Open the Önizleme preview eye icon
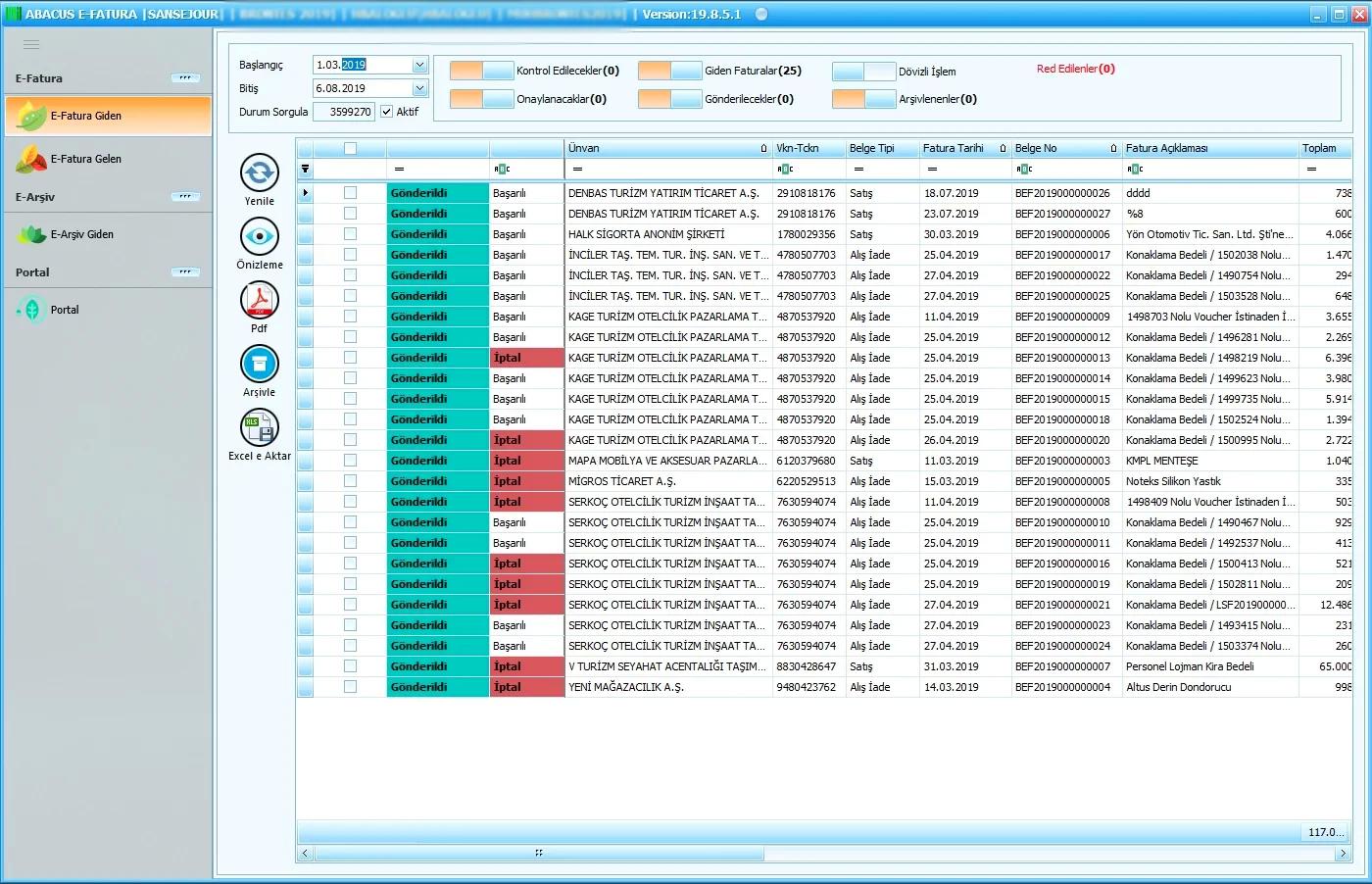Viewport: 1372px width, 884px height. 260,236
